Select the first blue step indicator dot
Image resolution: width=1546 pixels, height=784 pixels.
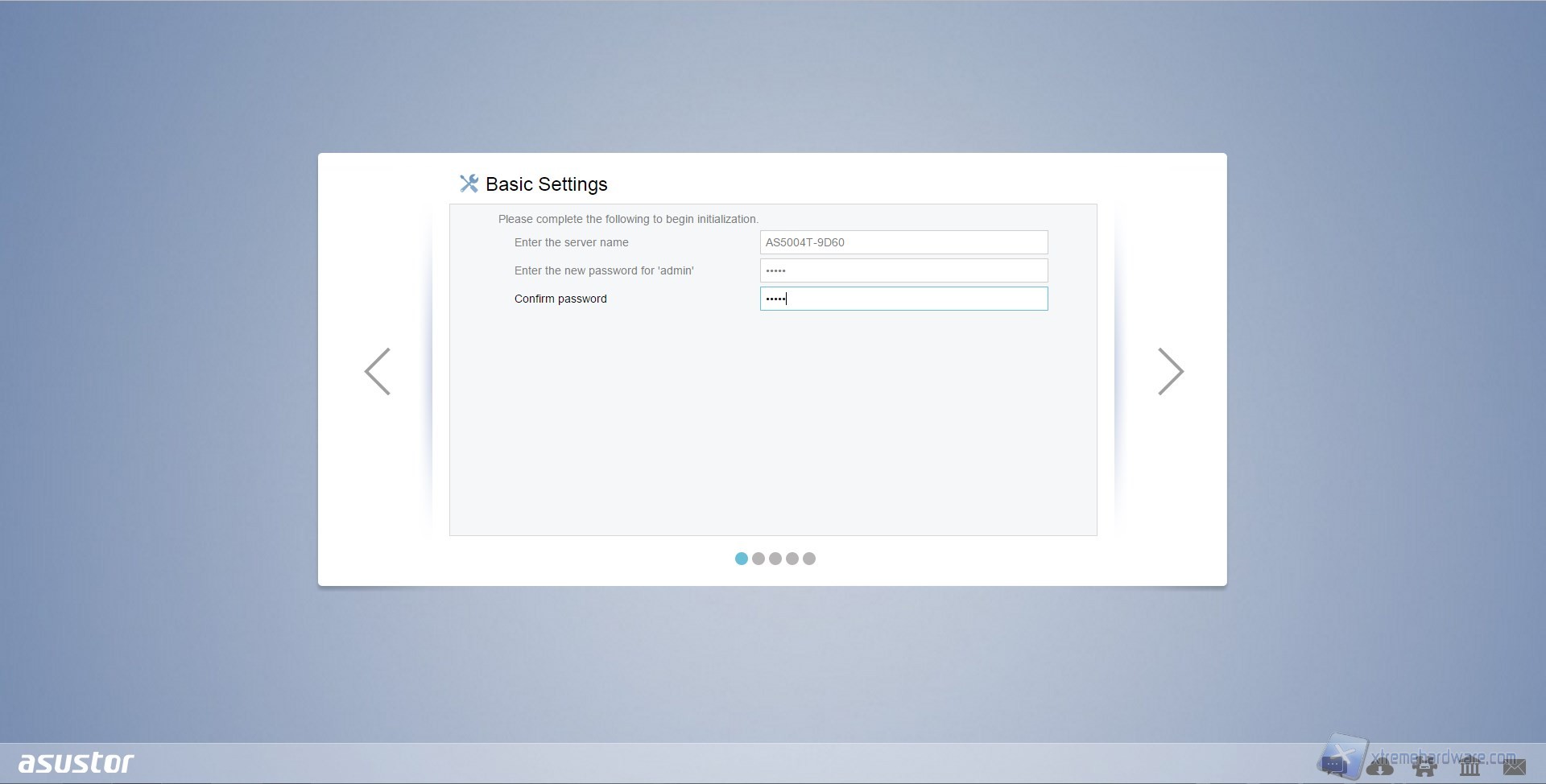tap(742, 559)
